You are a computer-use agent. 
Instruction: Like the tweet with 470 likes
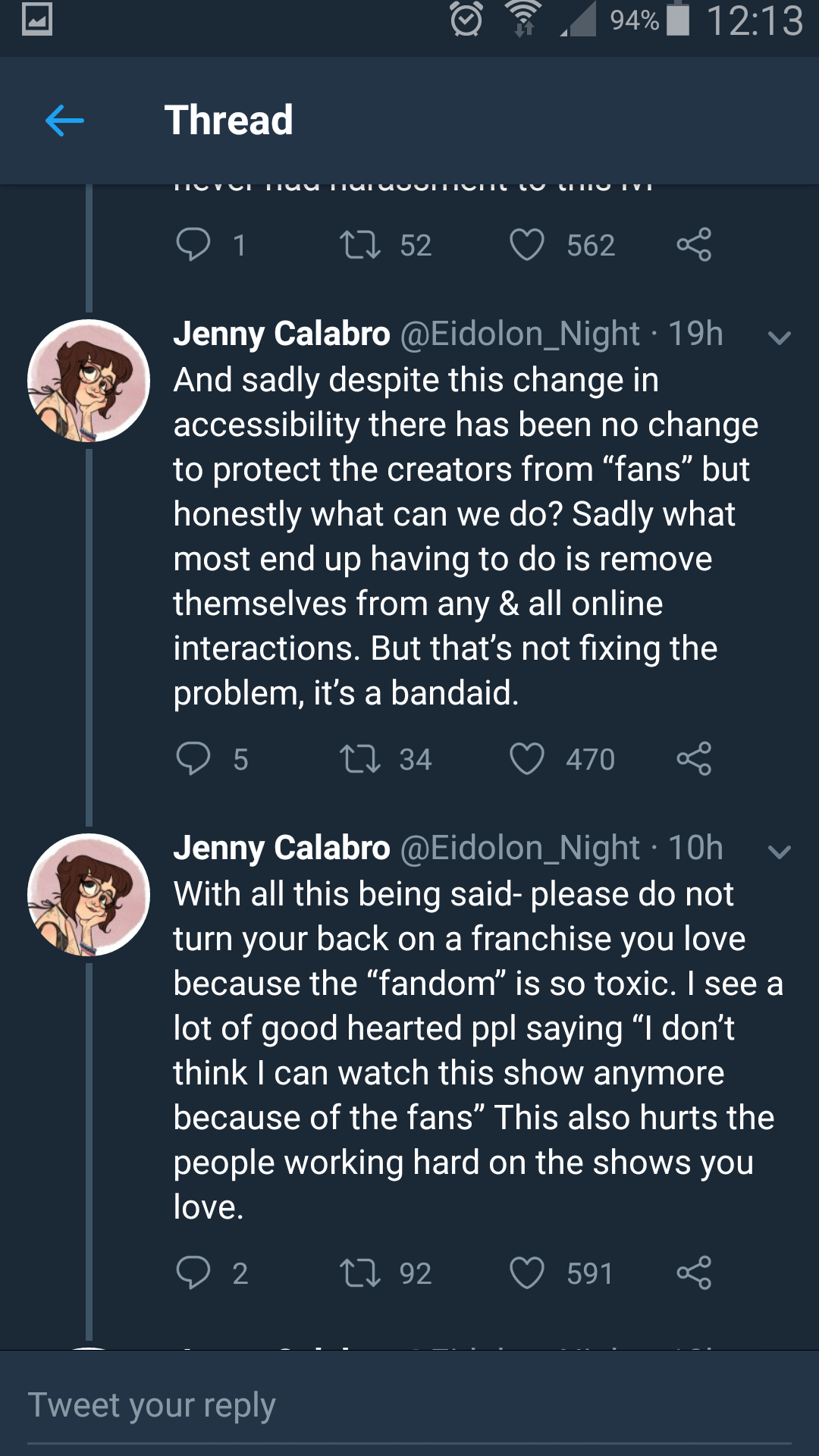click(x=527, y=758)
